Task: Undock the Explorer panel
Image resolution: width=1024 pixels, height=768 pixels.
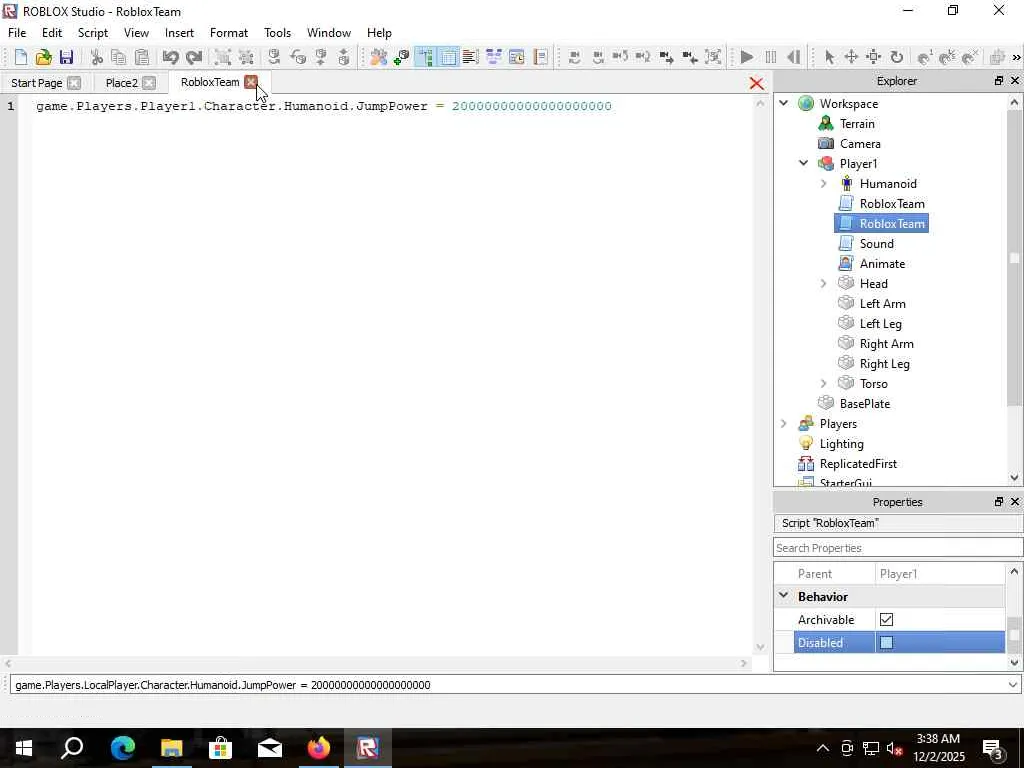Action: point(999,80)
